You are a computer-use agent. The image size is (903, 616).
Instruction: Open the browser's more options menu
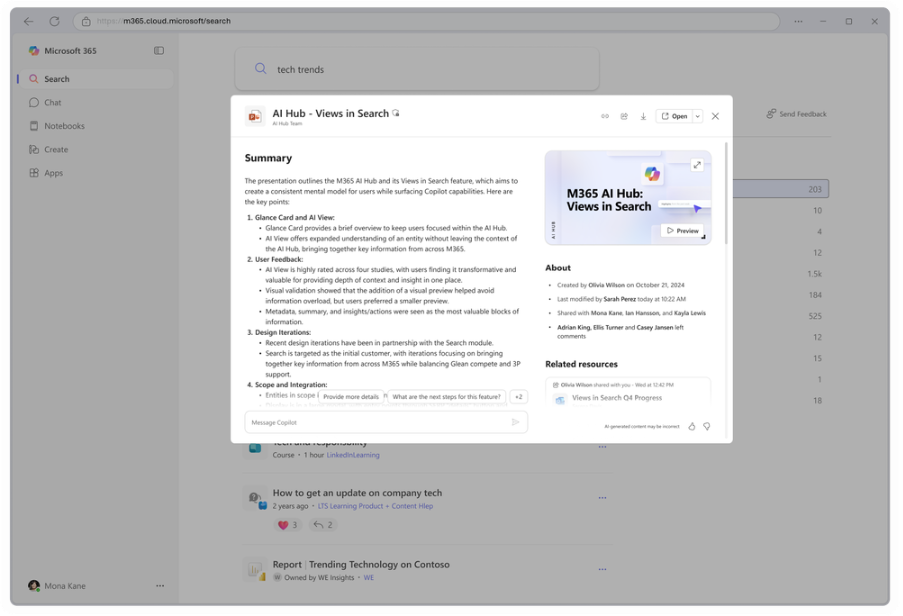(797, 20)
